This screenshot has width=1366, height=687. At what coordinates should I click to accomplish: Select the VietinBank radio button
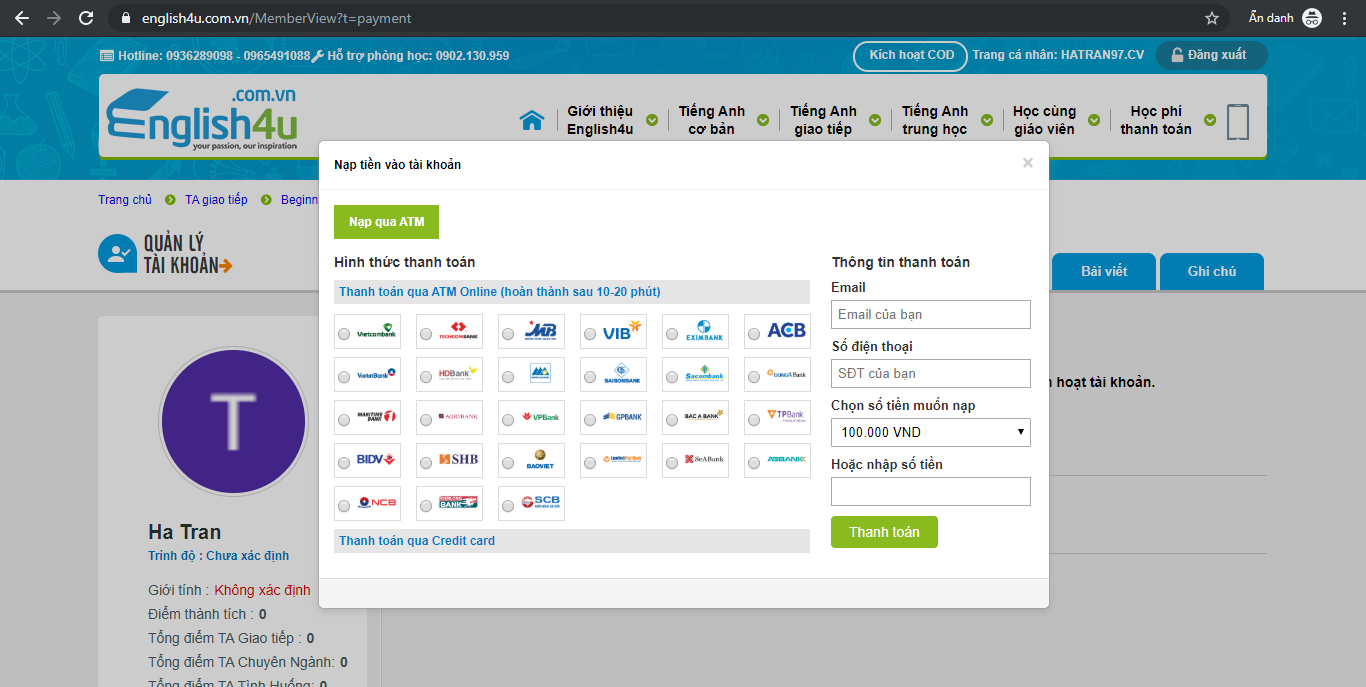click(344, 377)
